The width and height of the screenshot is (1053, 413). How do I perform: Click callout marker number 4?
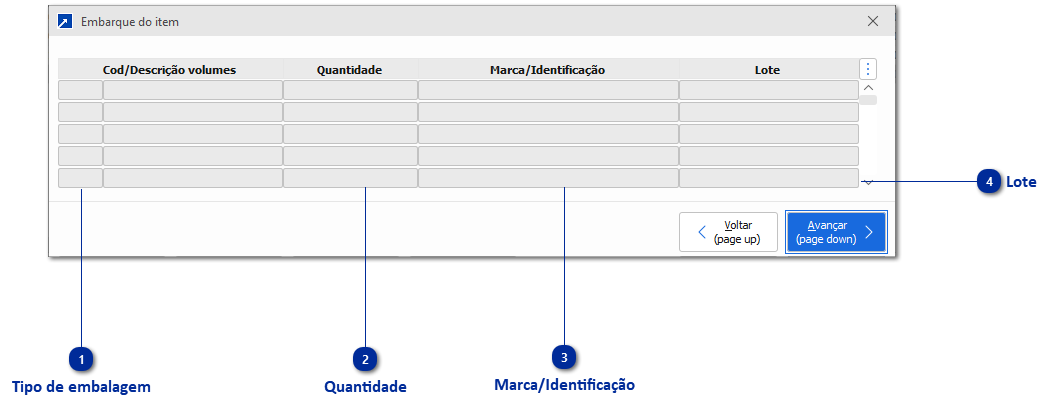pyautogui.click(x=989, y=182)
